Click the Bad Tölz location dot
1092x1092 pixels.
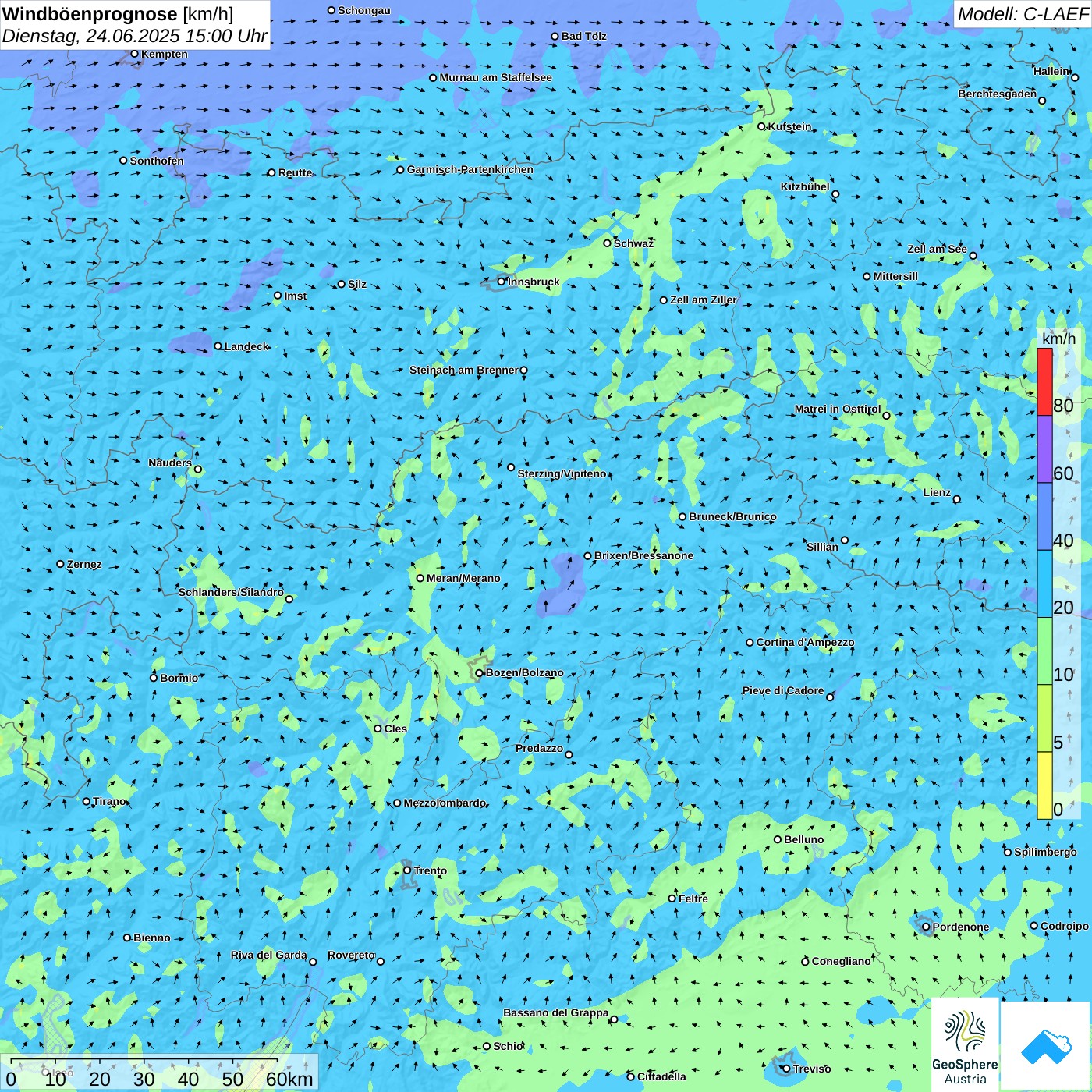coord(555,36)
